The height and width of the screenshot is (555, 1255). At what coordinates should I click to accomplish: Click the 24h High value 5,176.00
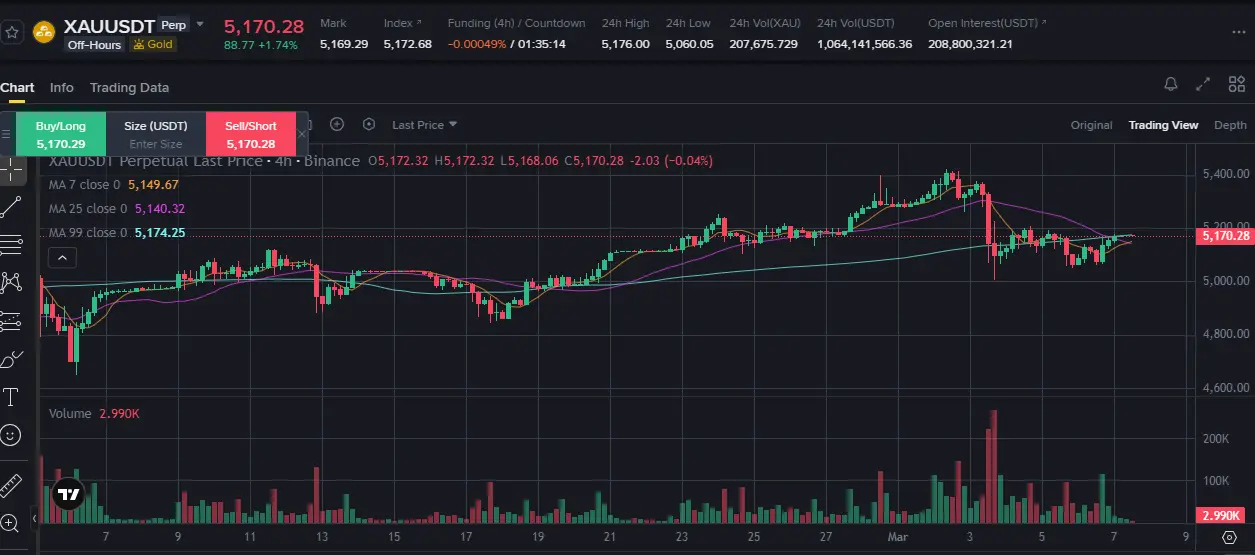click(625, 44)
